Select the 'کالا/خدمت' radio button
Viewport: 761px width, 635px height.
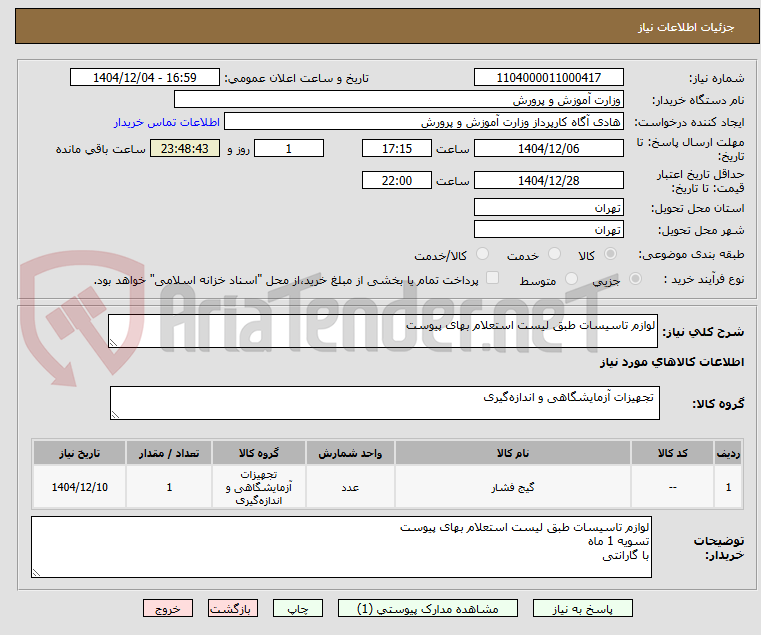pos(482,254)
